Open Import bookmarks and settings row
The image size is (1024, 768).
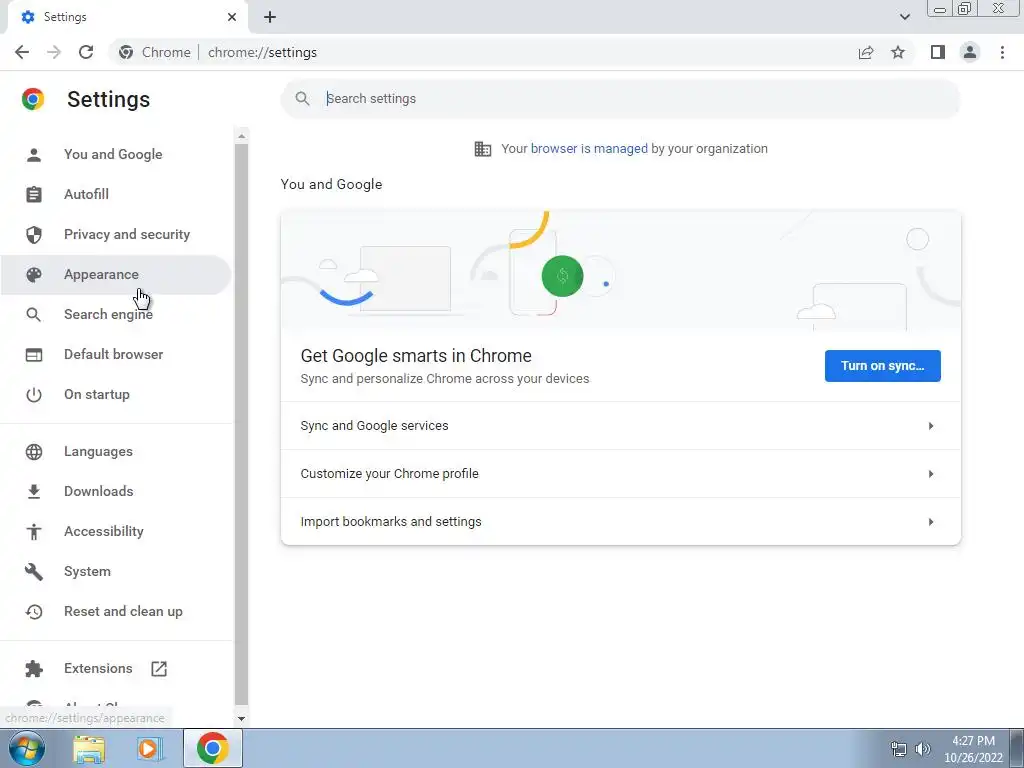pos(620,522)
